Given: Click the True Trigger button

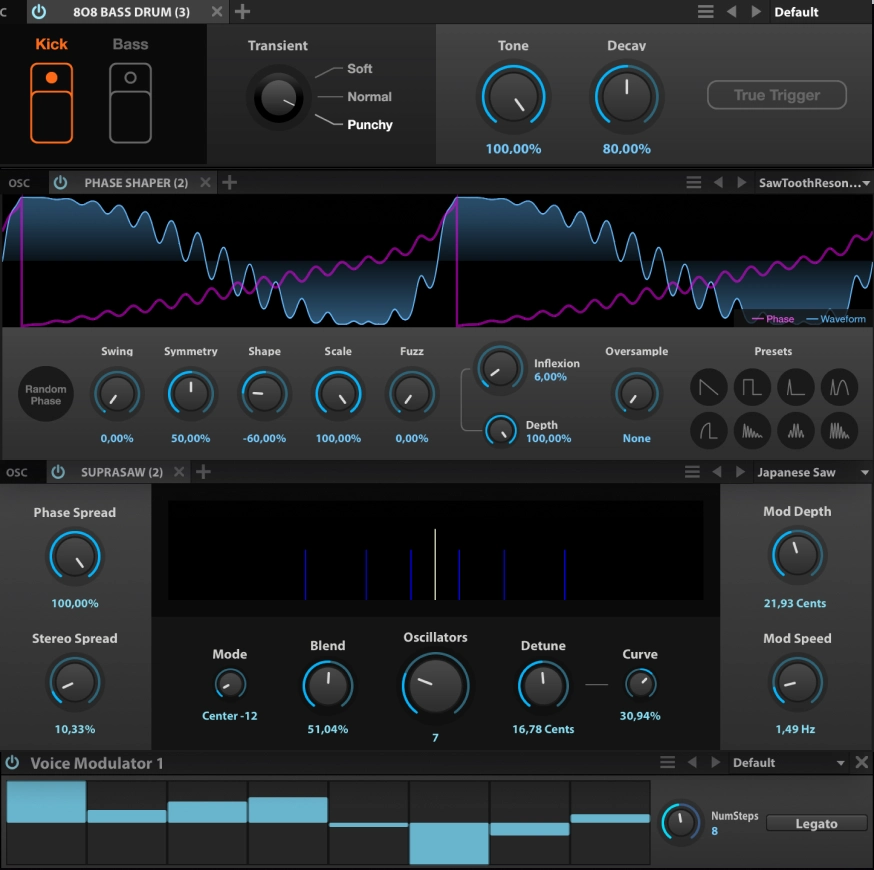Looking at the screenshot, I should click(777, 95).
